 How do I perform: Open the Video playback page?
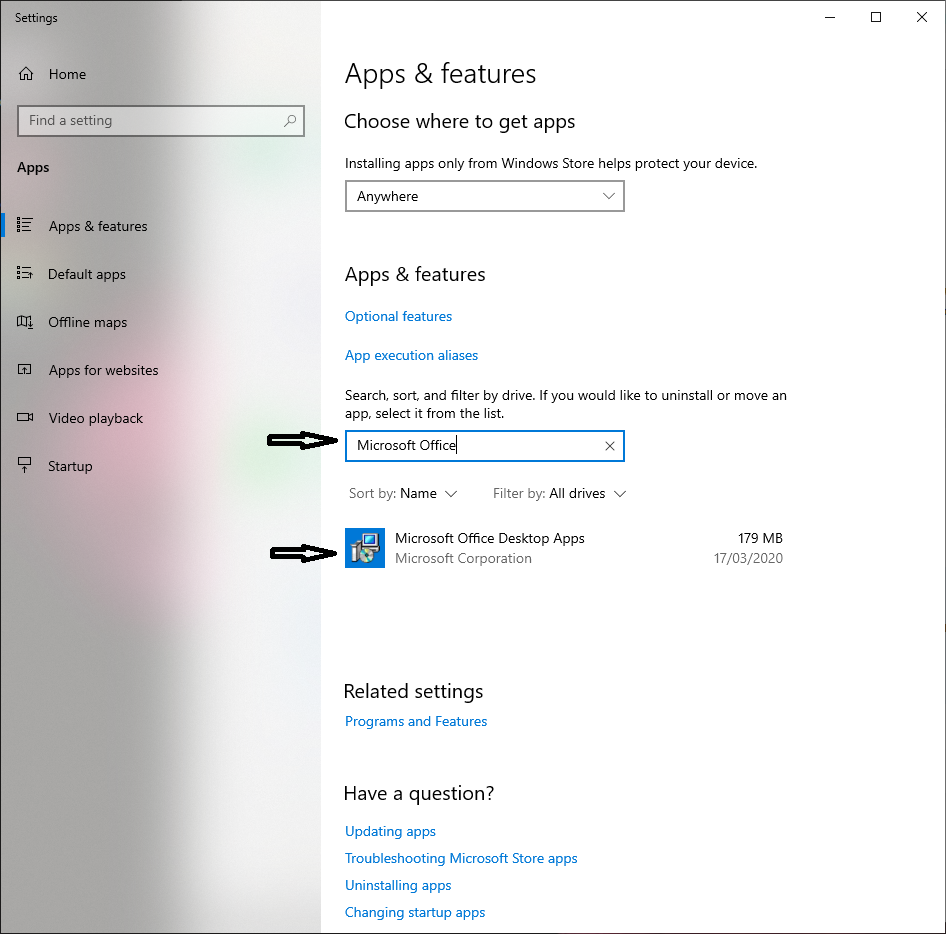(95, 418)
